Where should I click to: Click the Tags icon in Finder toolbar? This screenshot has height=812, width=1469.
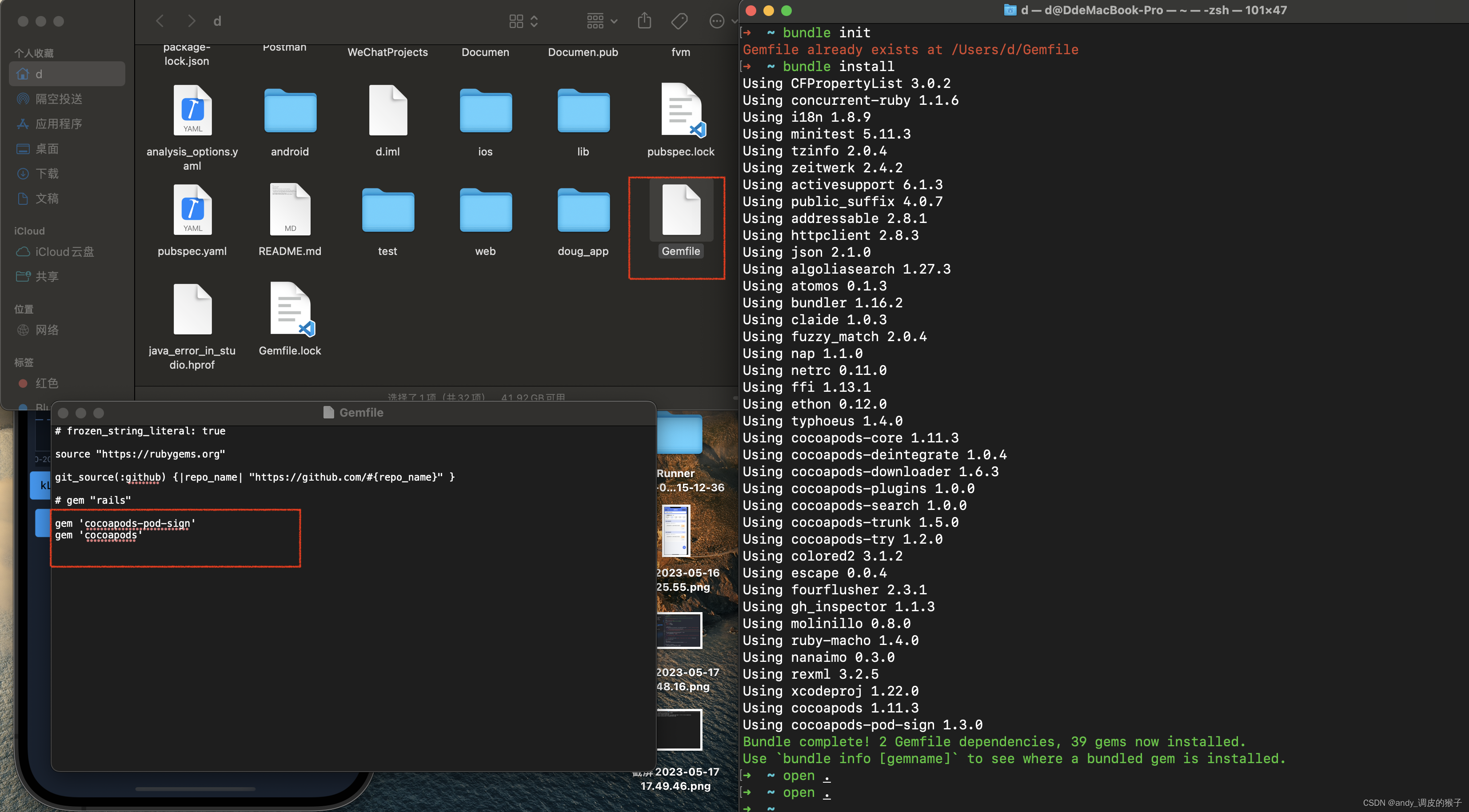[x=679, y=21]
